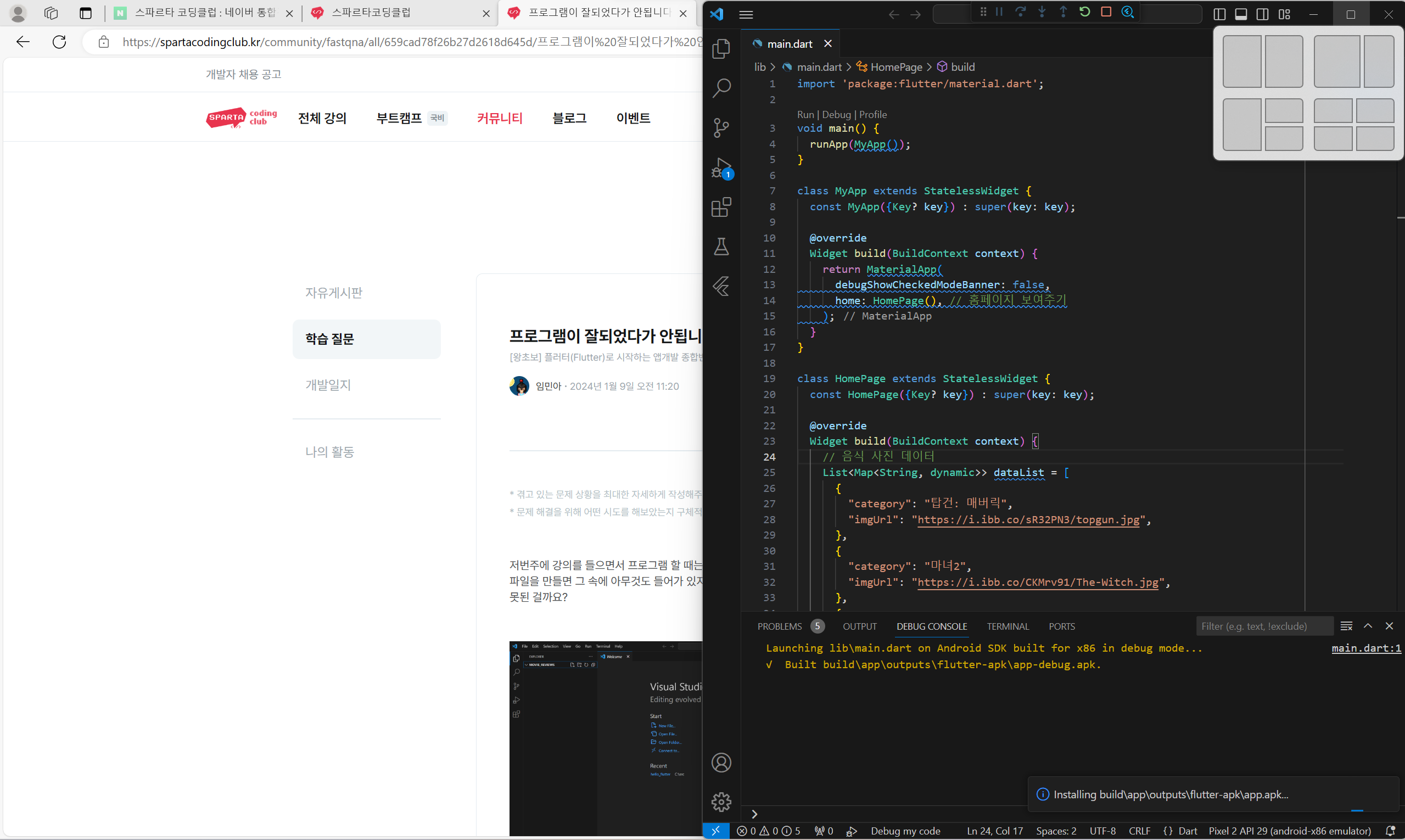
Task: Maximize the panel with the chevron
Action: point(1368,626)
